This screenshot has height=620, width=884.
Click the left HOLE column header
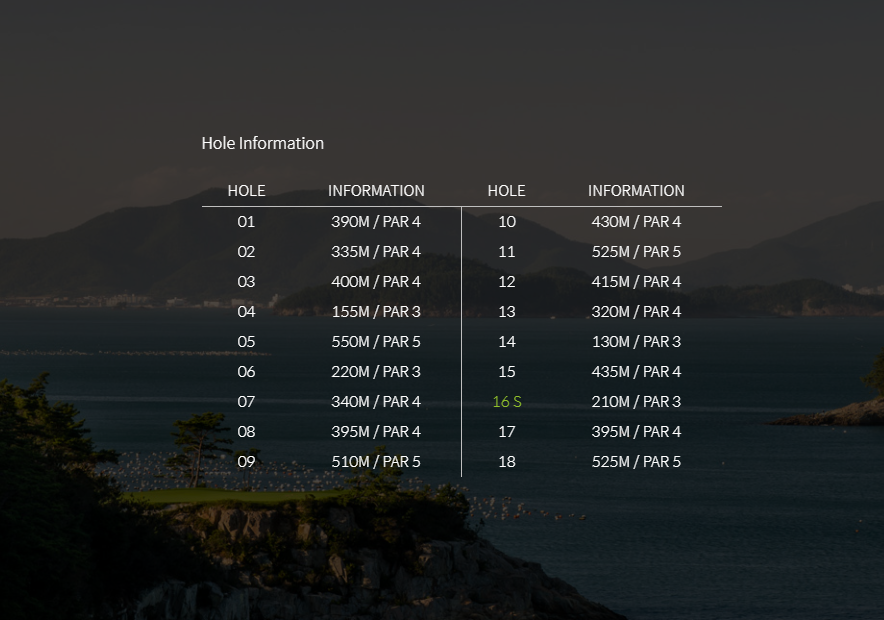[x=246, y=191]
